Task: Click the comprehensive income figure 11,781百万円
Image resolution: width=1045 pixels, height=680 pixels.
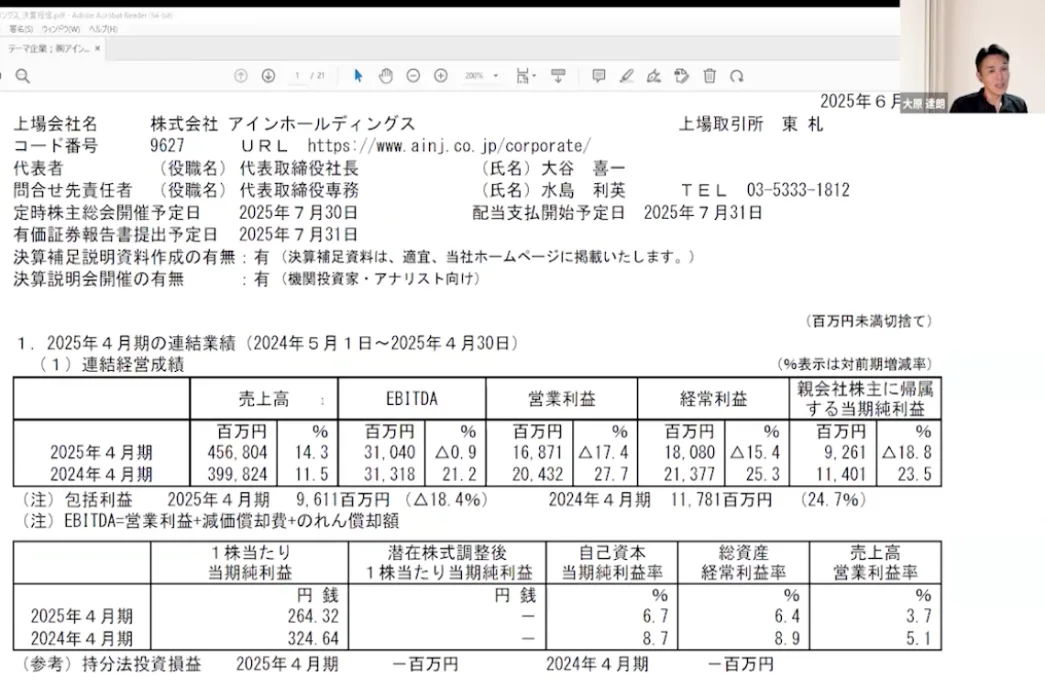Action: (721, 499)
